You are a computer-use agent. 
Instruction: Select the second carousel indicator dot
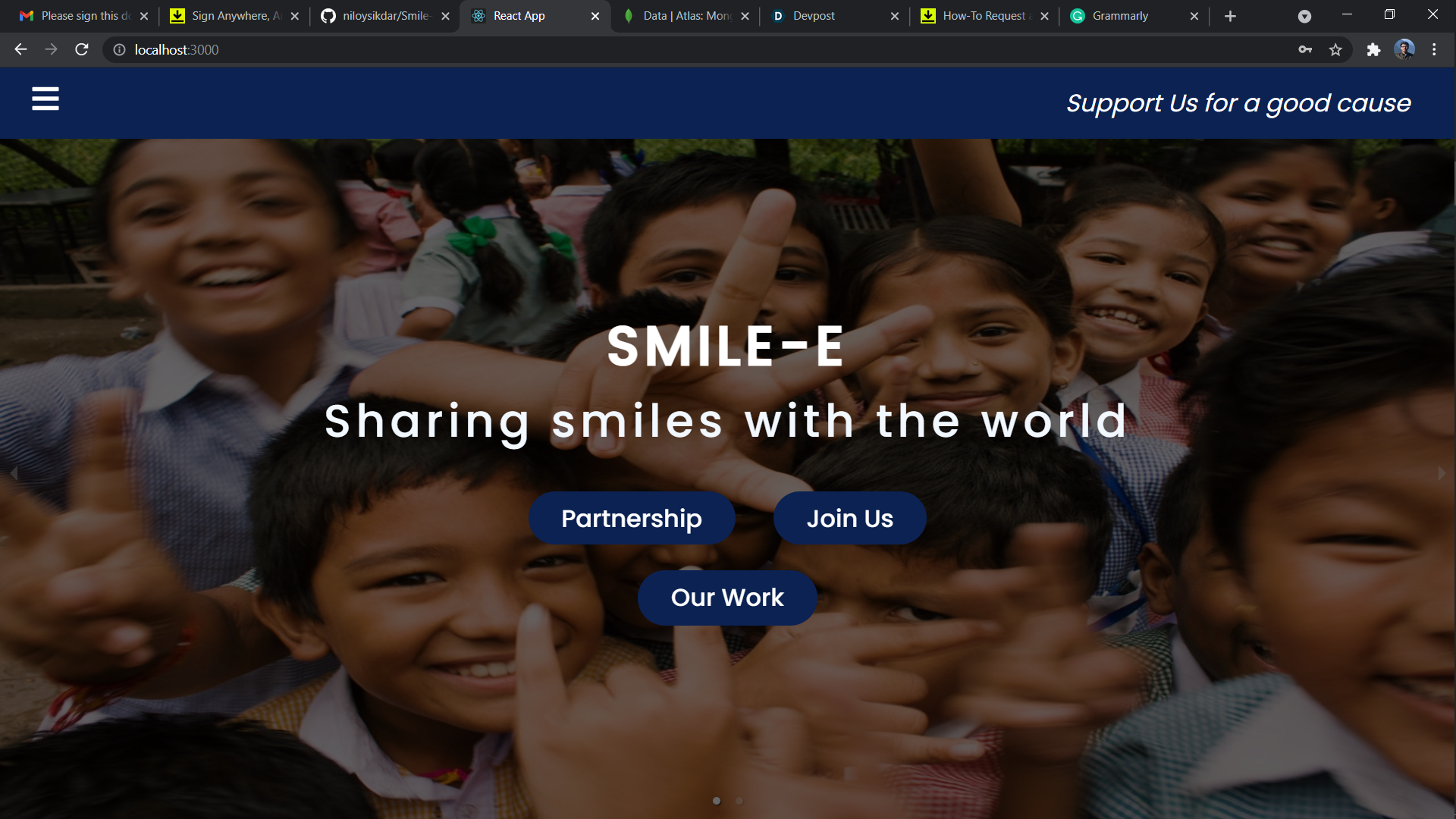[x=739, y=801]
